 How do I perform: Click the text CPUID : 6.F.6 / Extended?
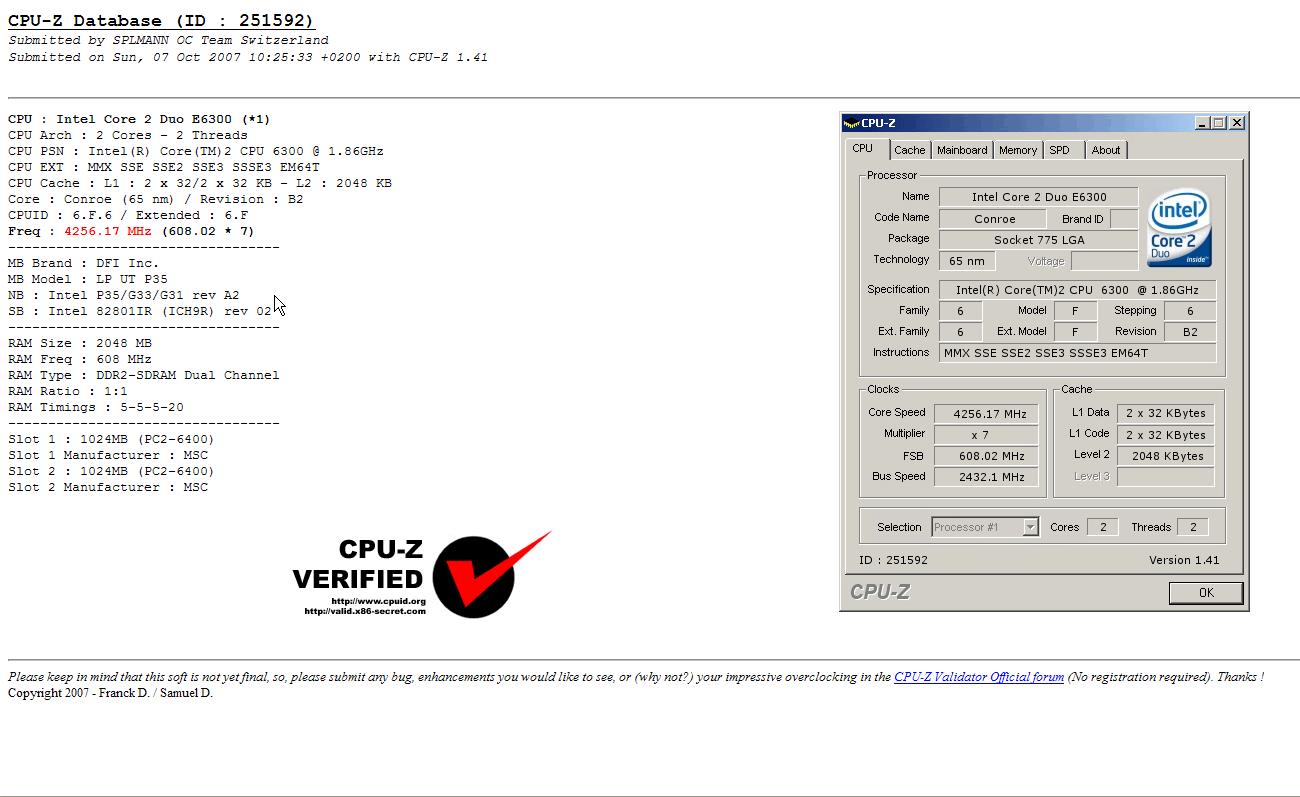128,215
